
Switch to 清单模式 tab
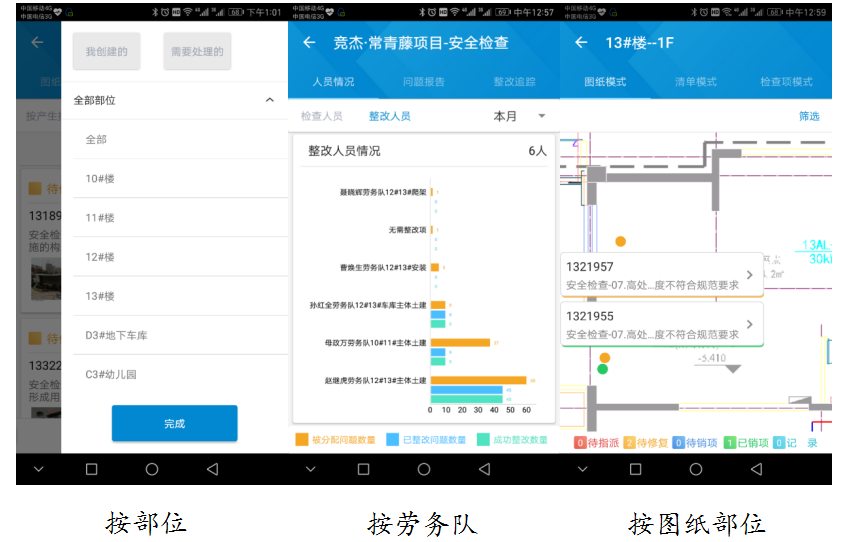pyautogui.click(x=696, y=82)
